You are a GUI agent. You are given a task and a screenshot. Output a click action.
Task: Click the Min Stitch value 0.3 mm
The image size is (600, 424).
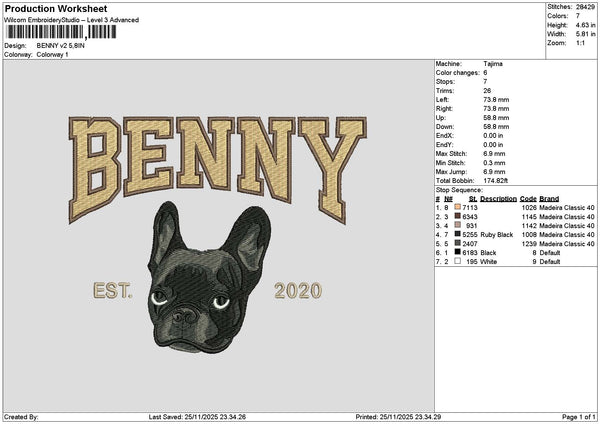[x=494, y=163]
